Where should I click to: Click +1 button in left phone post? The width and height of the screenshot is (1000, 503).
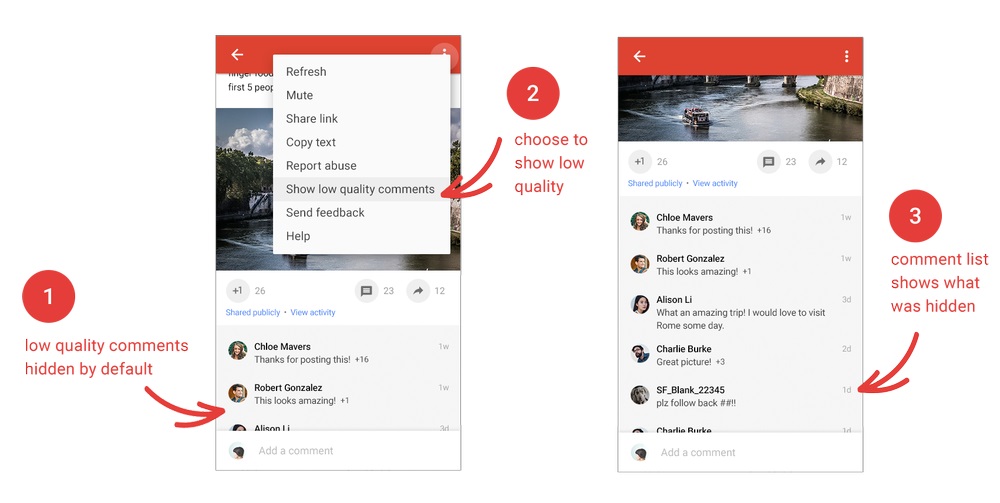237,291
